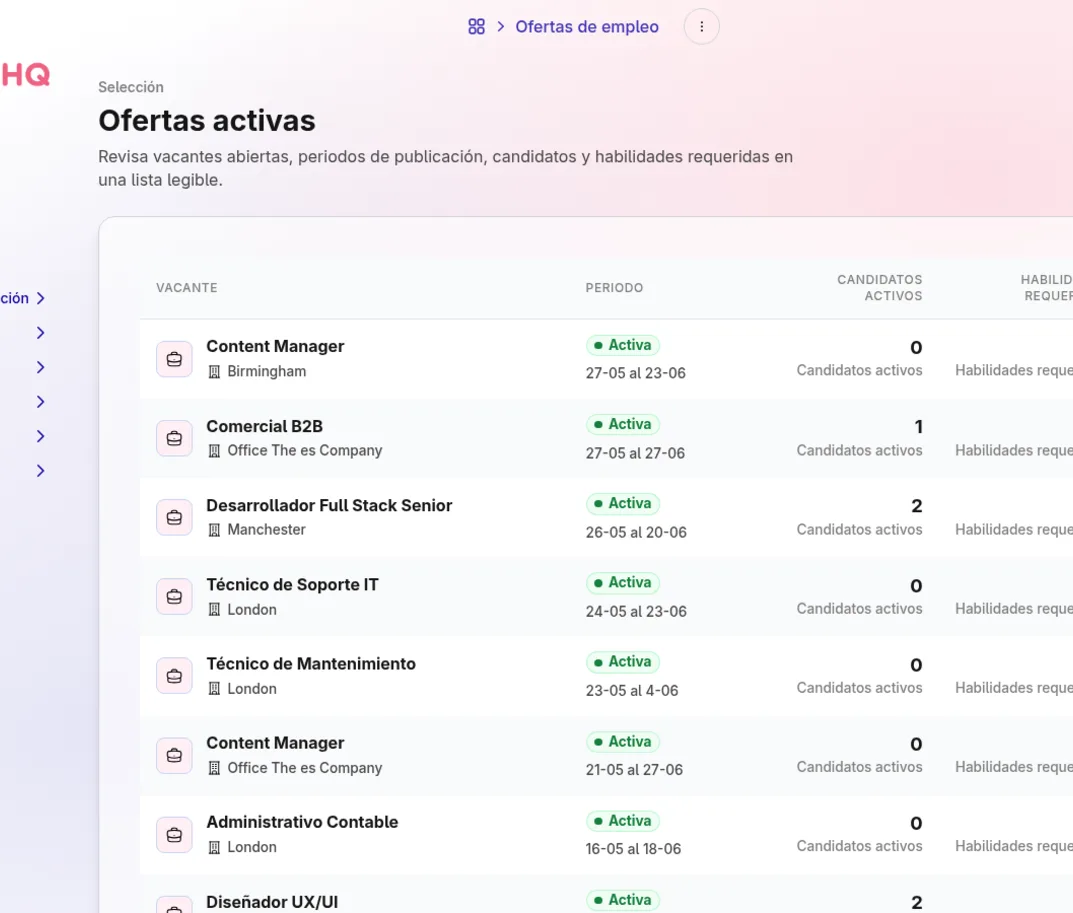Click the period 21-05 al 27-06
This screenshot has width=1073, height=913.
pos(634,770)
